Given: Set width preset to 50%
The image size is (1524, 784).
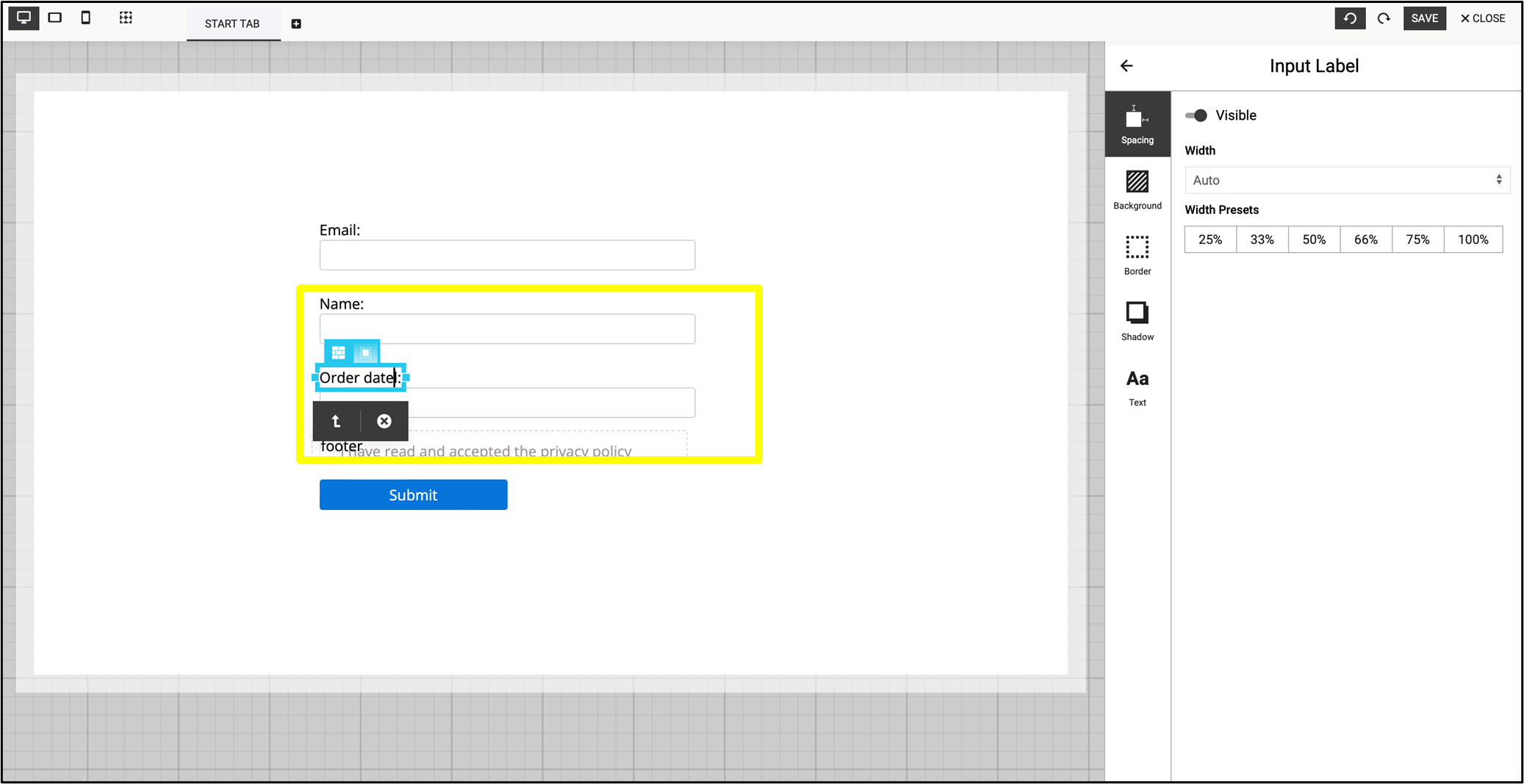Looking at the screenshot, I should [x=1314, y=240].
